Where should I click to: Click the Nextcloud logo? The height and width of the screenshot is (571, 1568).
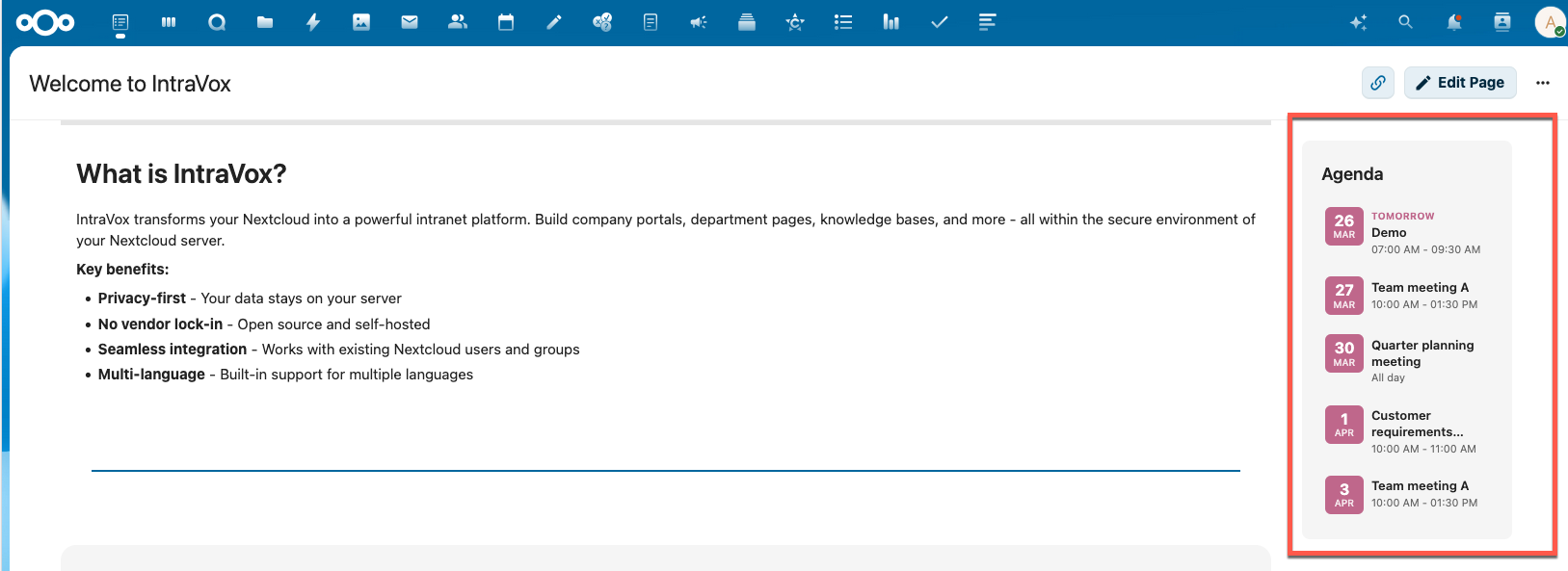coord(45,22)
